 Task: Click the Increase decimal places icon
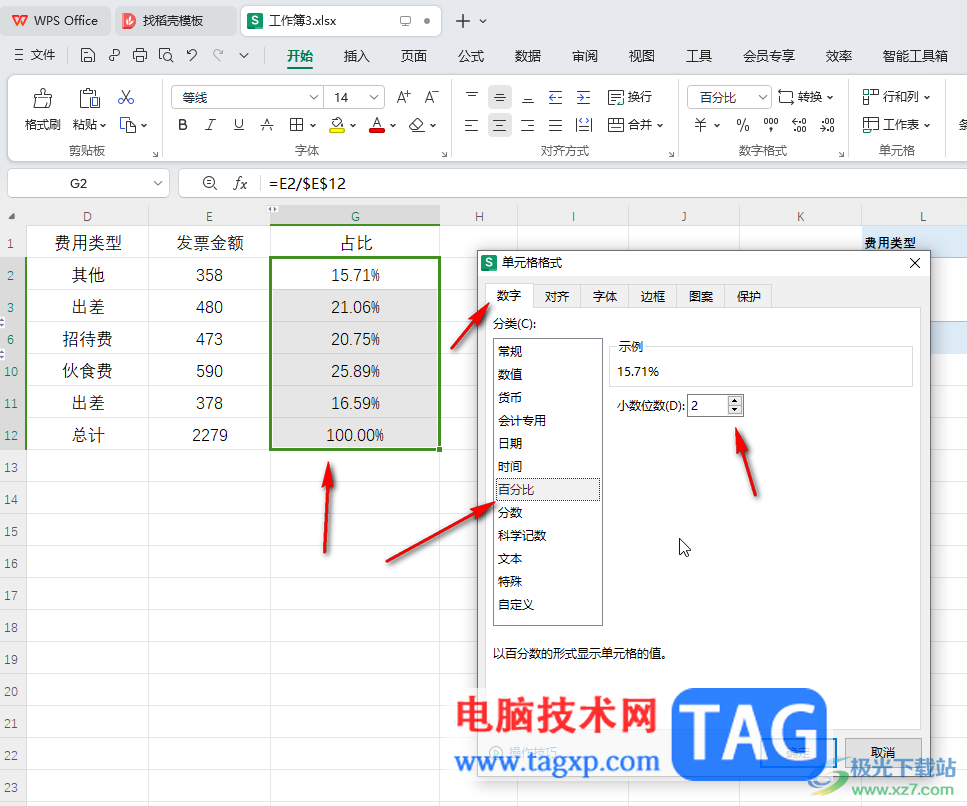coord(799,125)
